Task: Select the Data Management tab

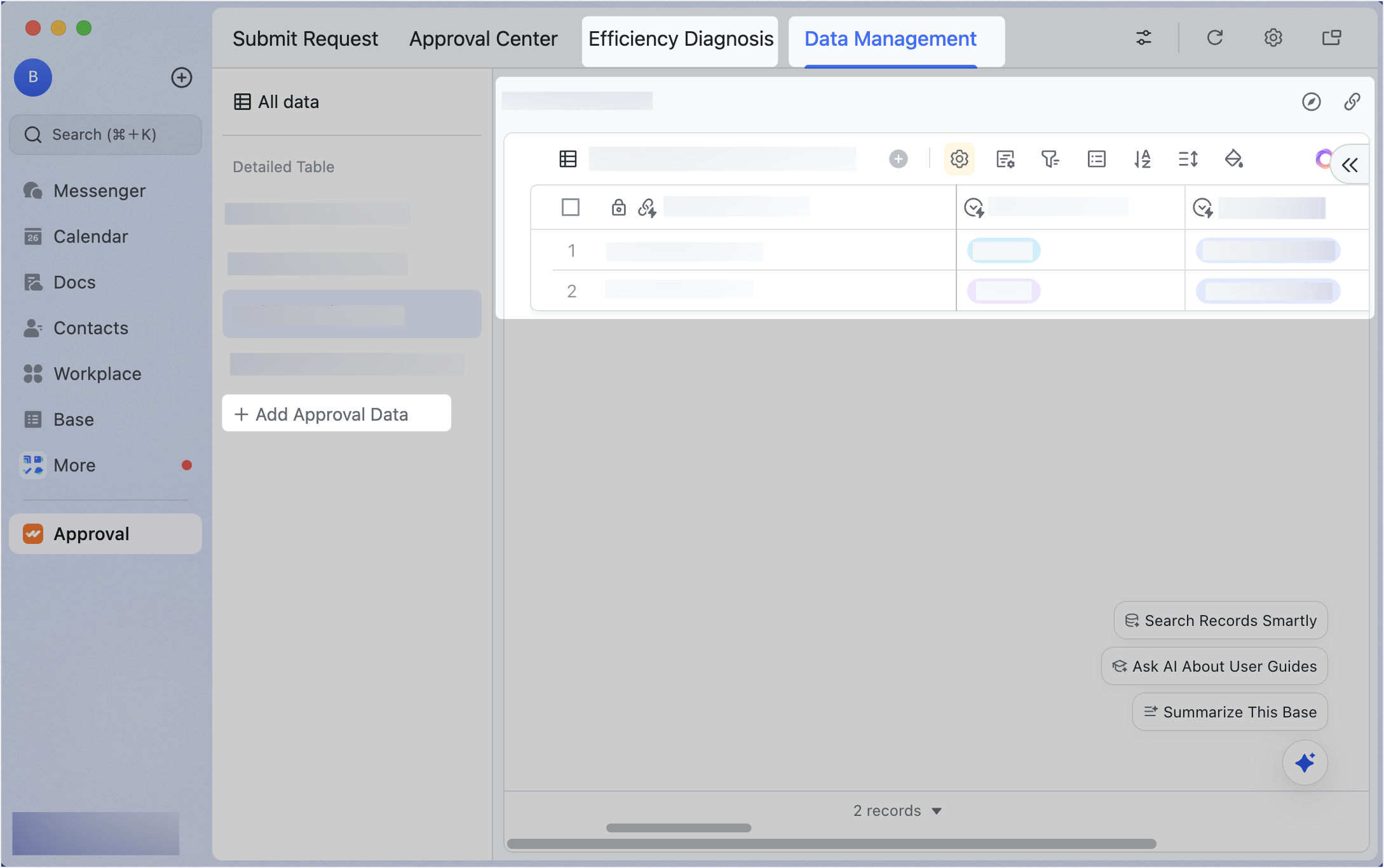Action: [x=890, y=39]
